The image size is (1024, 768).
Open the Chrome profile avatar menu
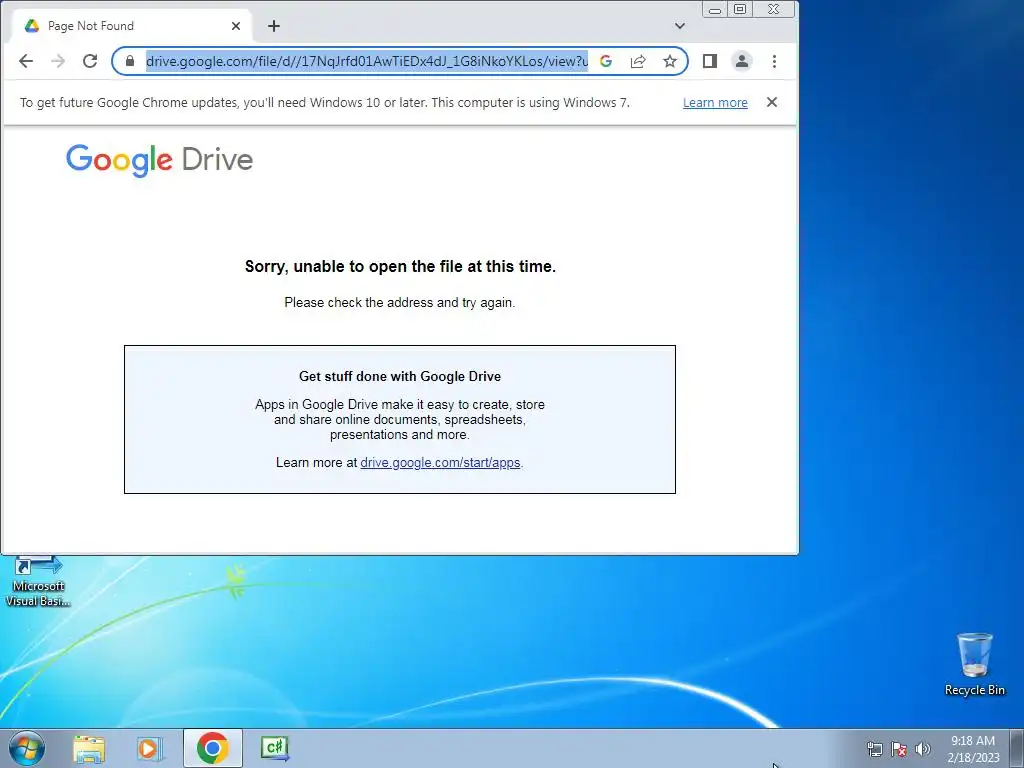[x=742, y=61]
